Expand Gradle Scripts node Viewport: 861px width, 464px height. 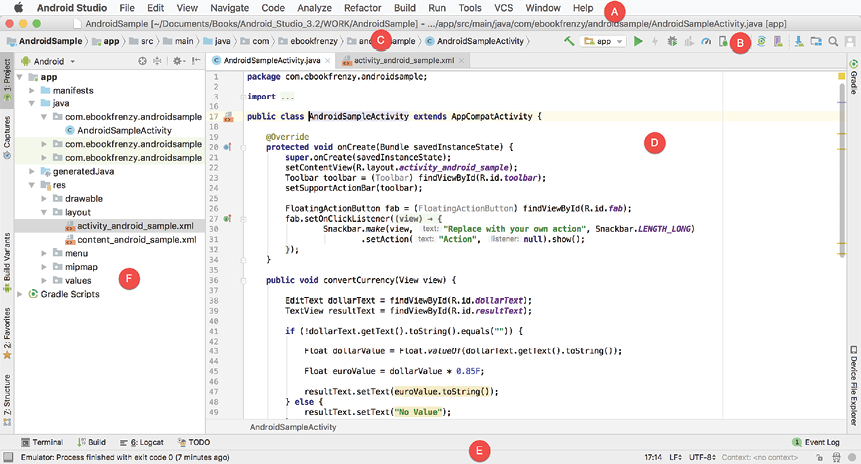pos(20,294)
